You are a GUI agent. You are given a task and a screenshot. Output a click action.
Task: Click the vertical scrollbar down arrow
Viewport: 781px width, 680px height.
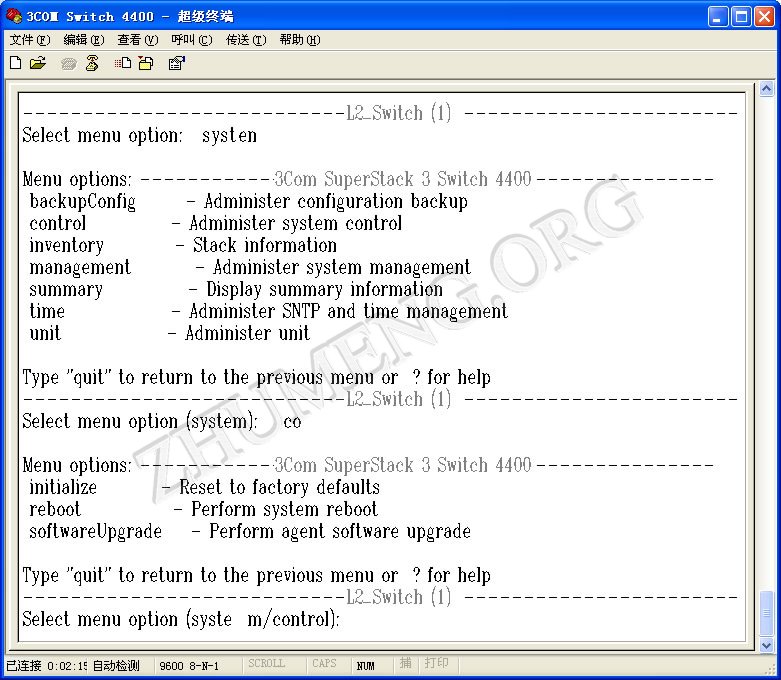[x=767, y=646]
